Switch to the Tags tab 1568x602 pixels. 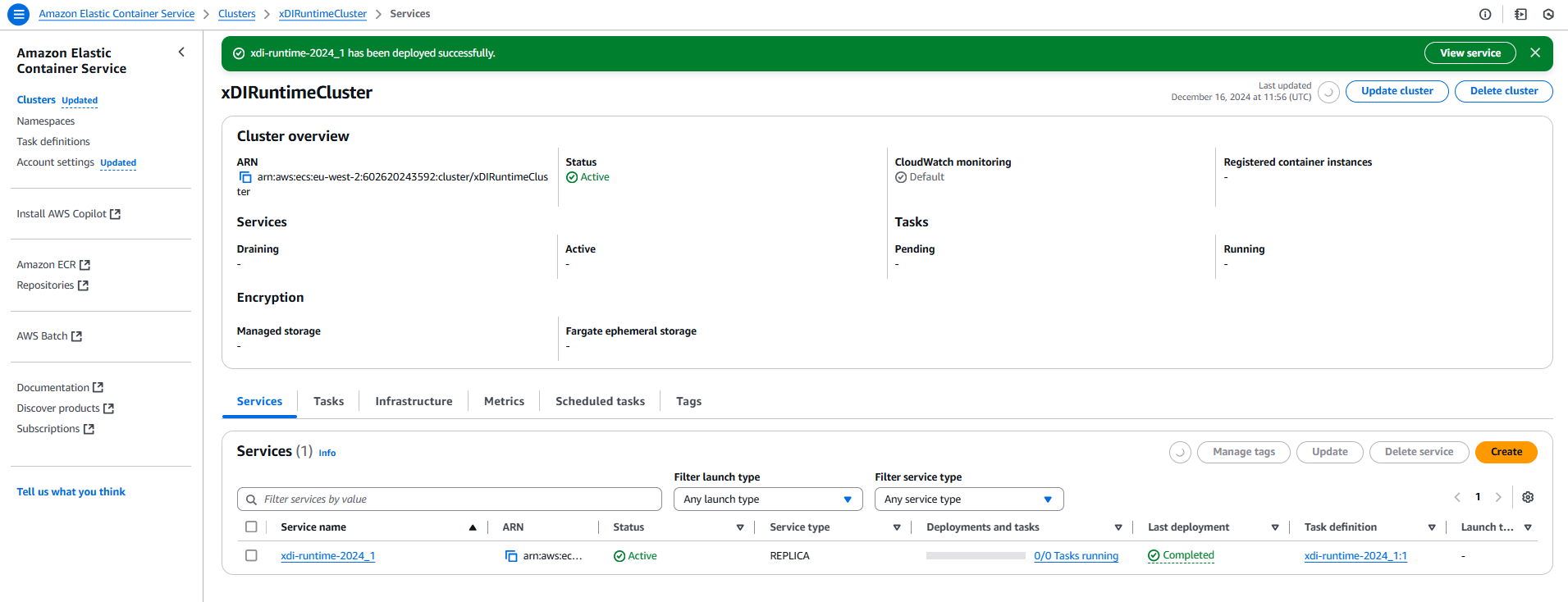coord(688,401)
